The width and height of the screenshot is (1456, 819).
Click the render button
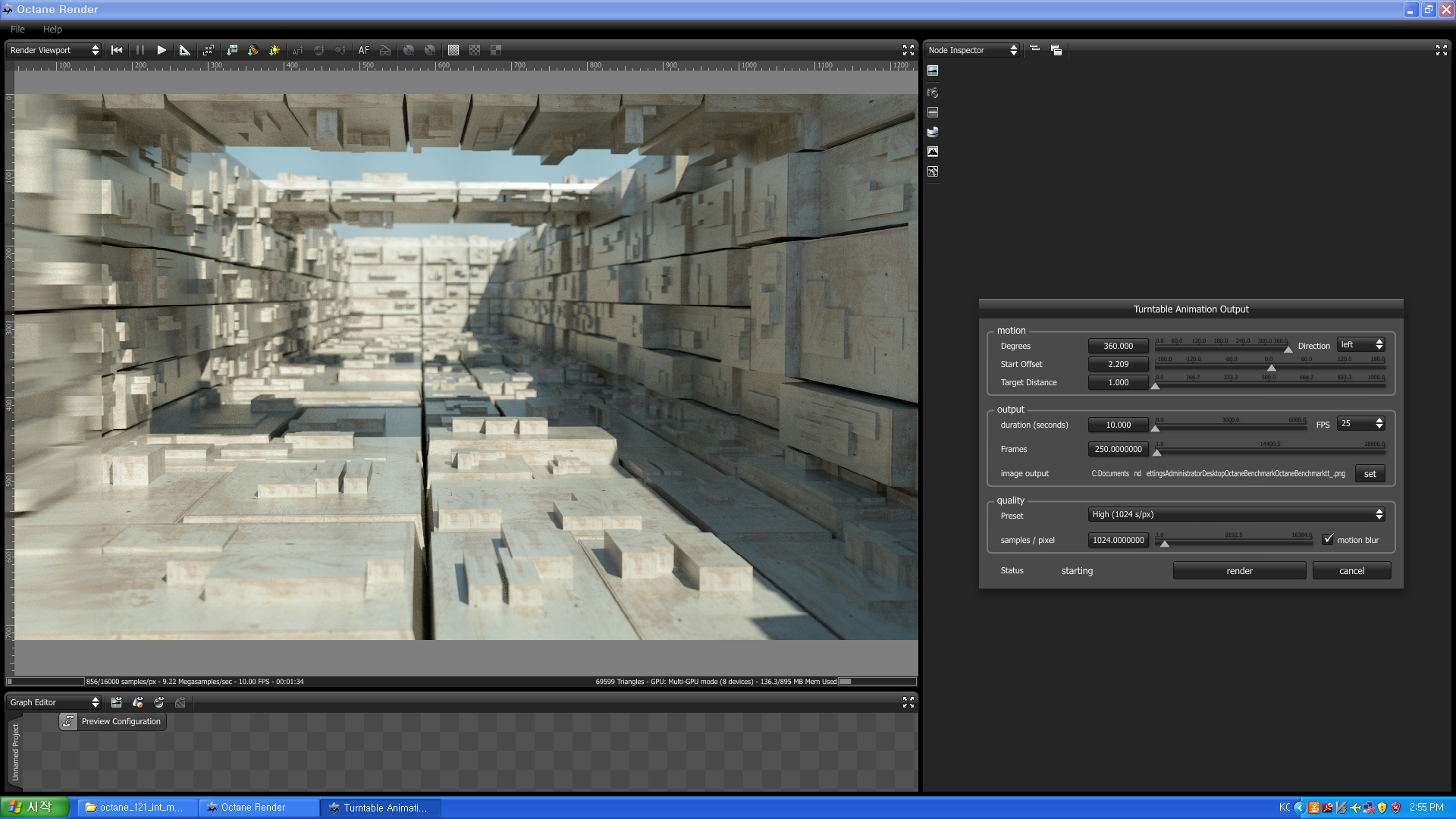[1239, 570]
